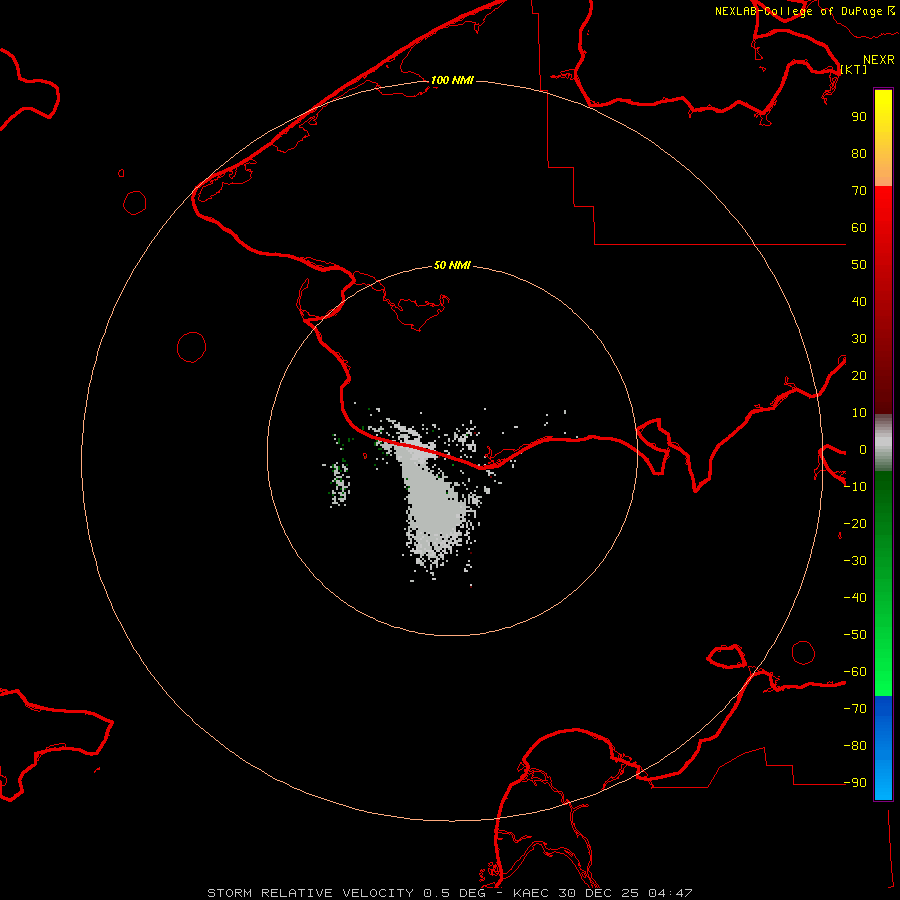Click the 0 value on the velocity scale
This screenshot has width=900, height=900.
(863, 450)
